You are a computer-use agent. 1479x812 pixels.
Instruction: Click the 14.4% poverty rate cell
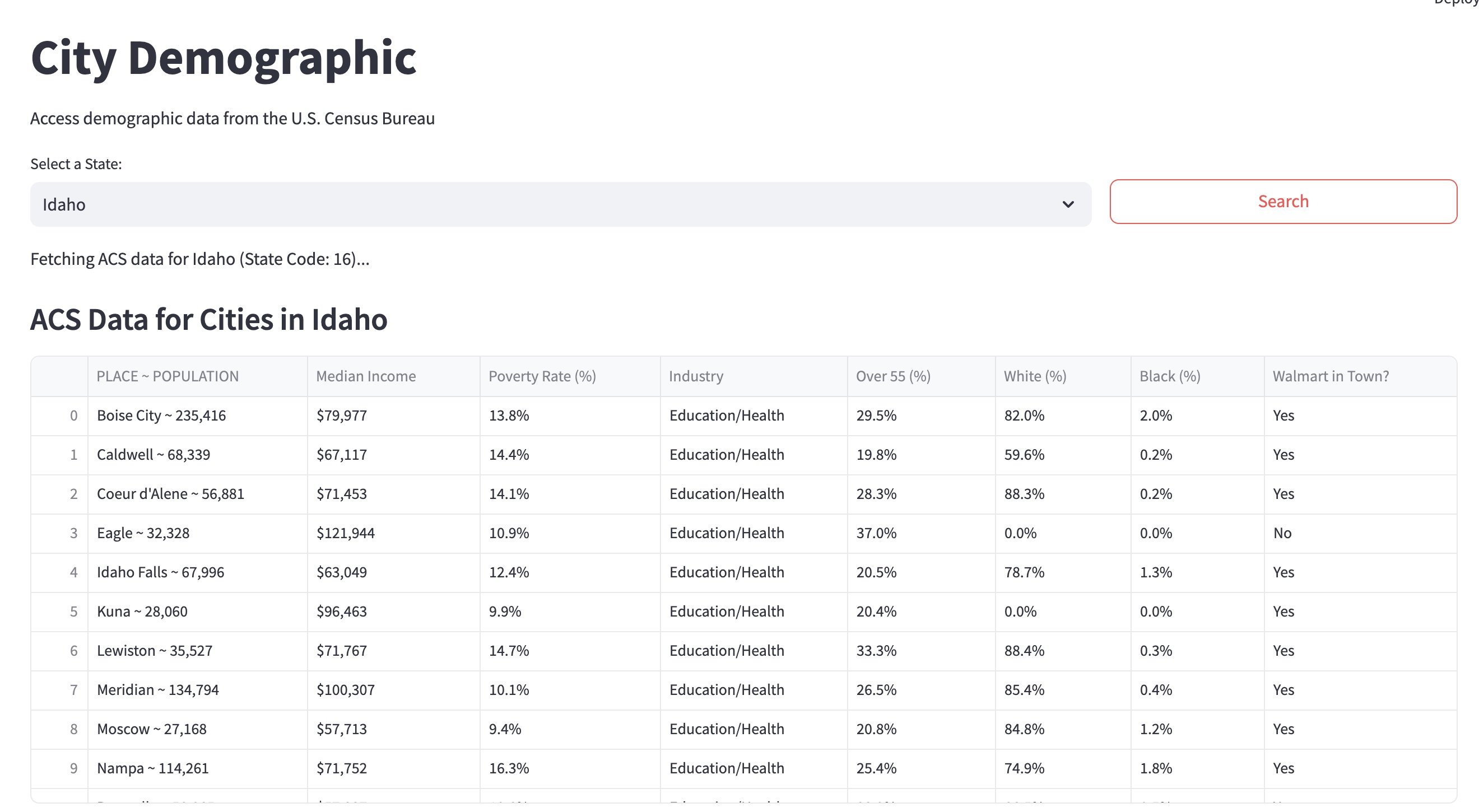click(x=570, y=455)
